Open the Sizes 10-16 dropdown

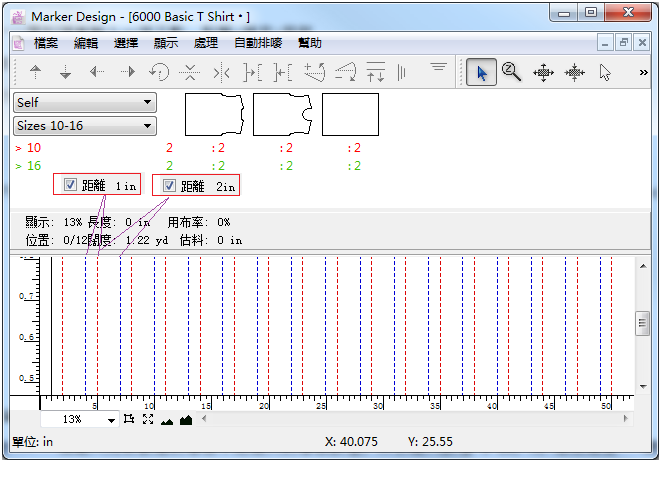[x=85, y=126]
